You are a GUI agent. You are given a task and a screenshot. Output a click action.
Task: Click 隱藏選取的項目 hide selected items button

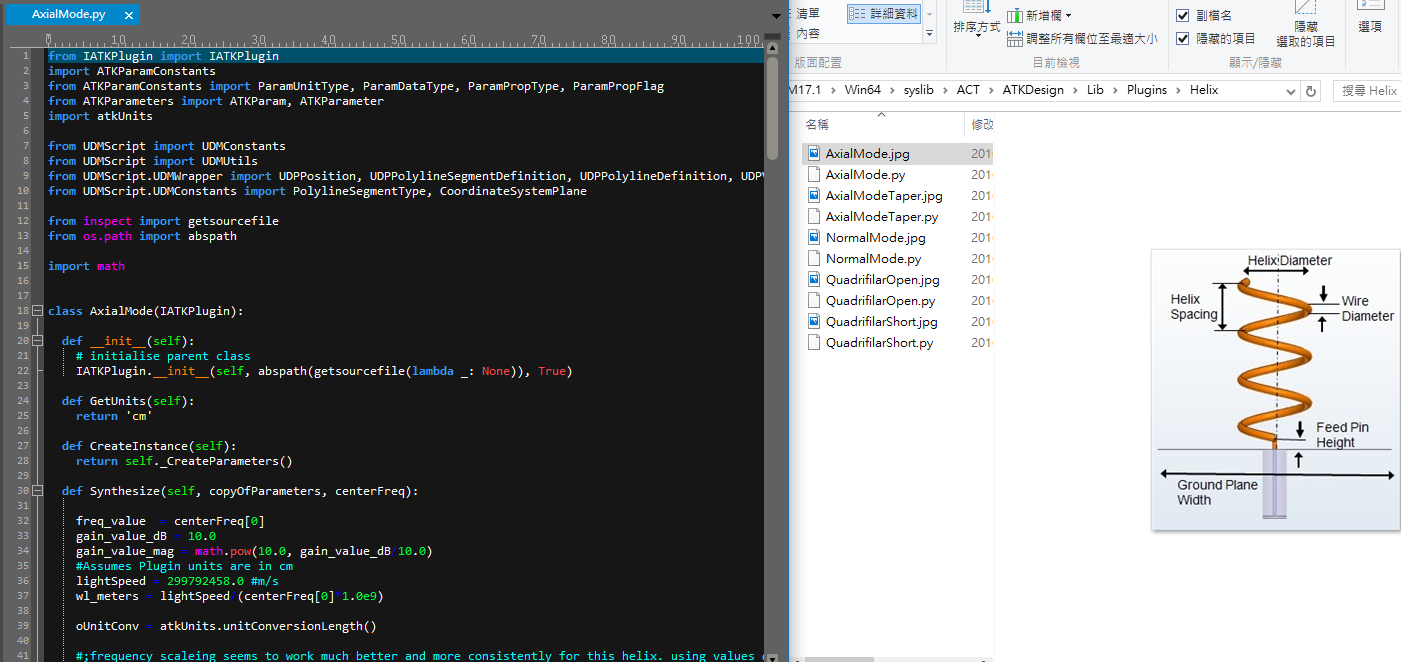pos(1305,25)
